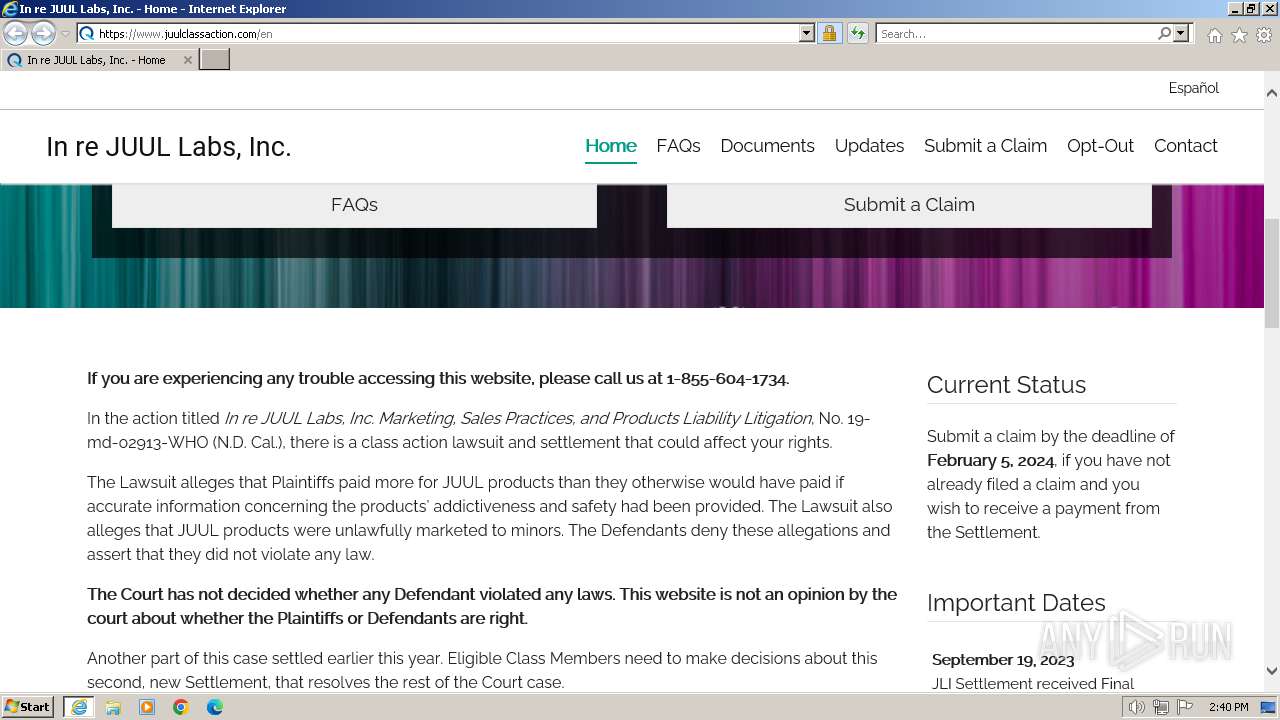Click the address bar URL field

point(446,33)
